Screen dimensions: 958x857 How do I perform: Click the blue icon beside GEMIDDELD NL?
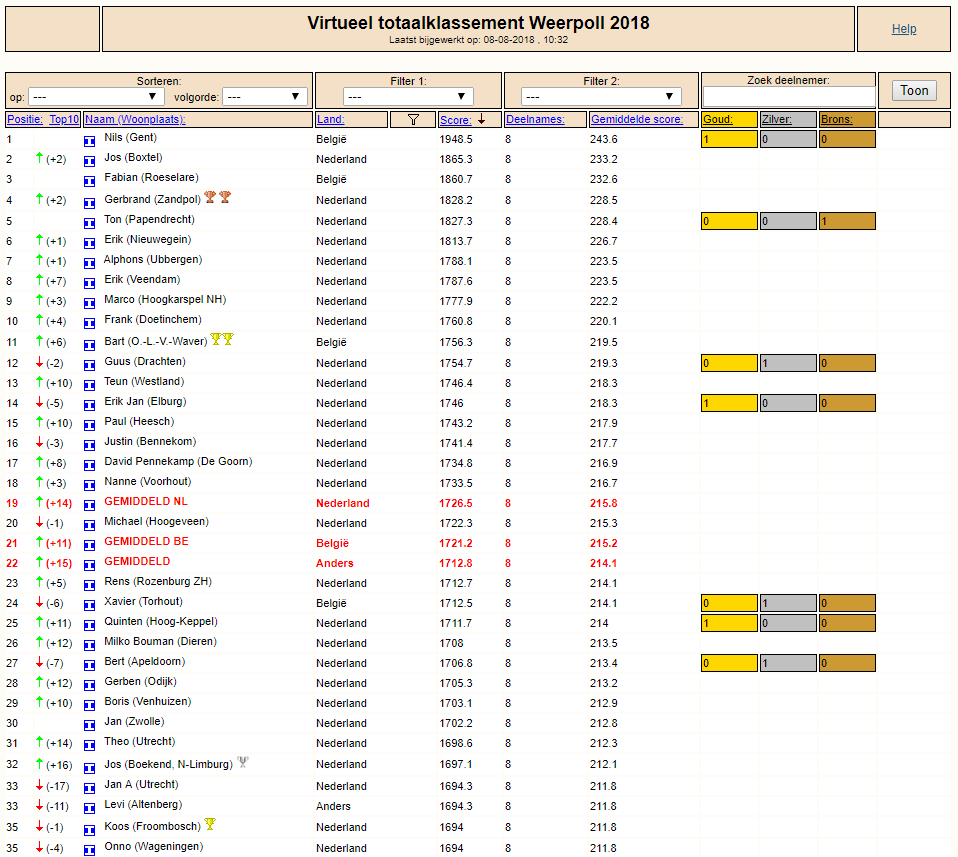pos(90,505)
